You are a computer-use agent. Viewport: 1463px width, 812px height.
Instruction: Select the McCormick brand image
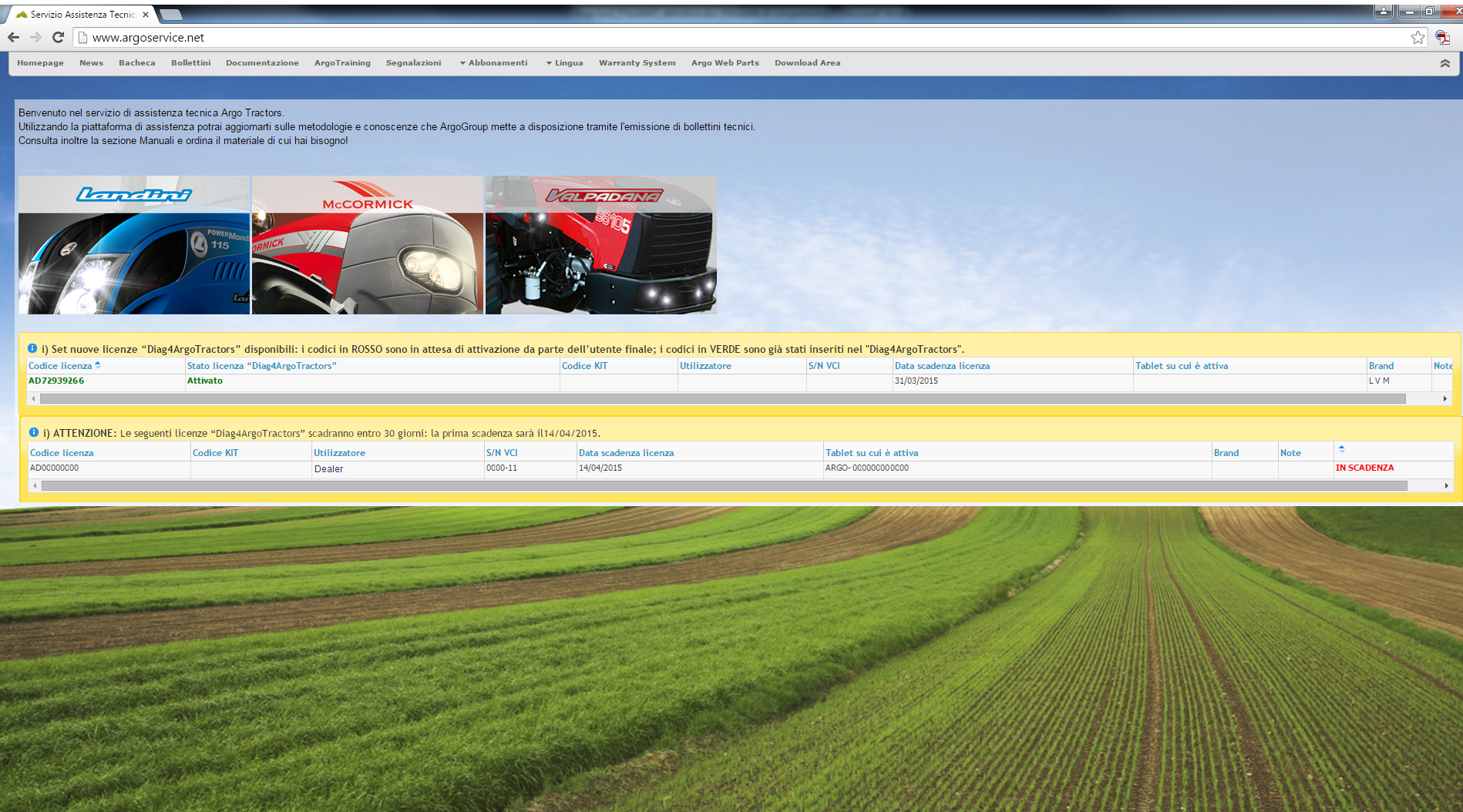pyautogui.click(x=368, y=245)
